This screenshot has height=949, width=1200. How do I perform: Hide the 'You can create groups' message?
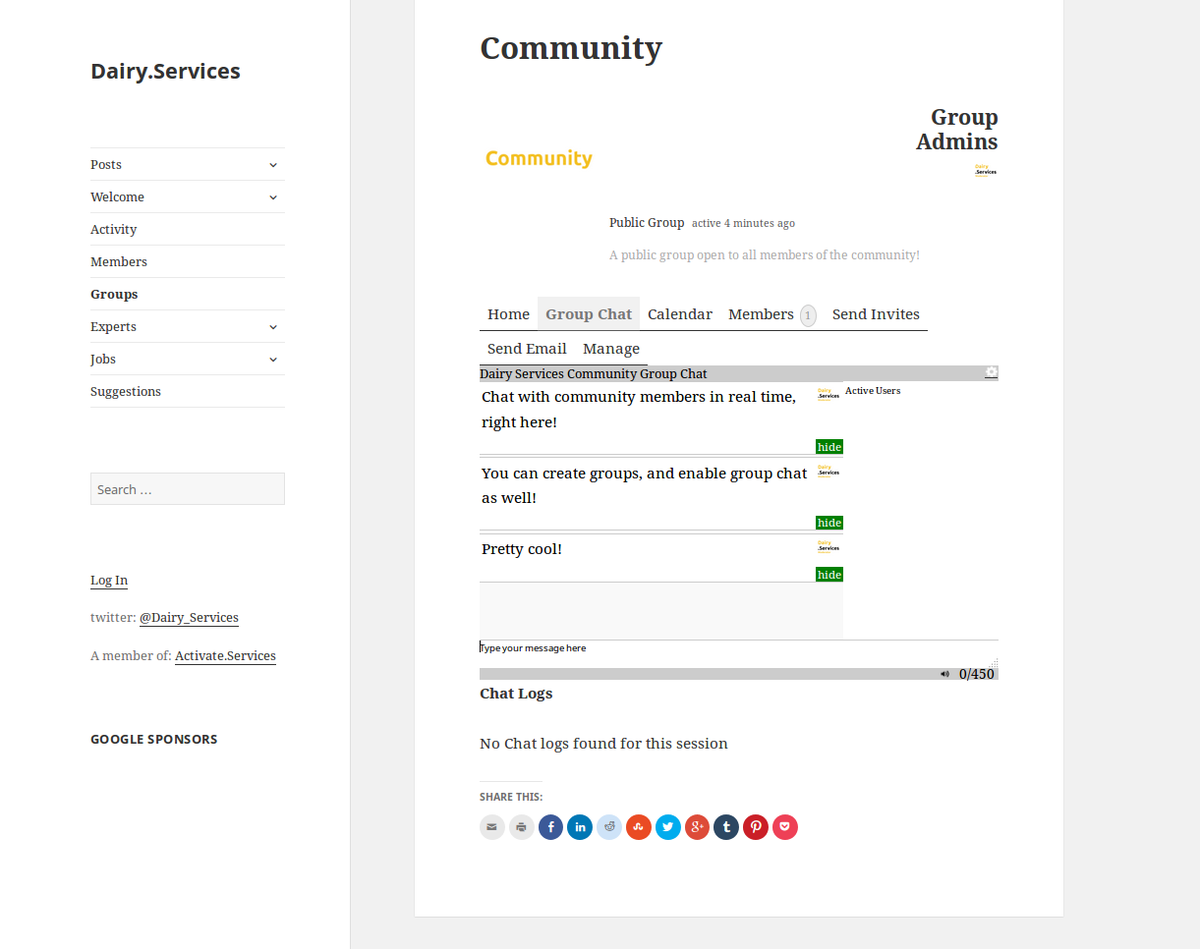(829, 523)
